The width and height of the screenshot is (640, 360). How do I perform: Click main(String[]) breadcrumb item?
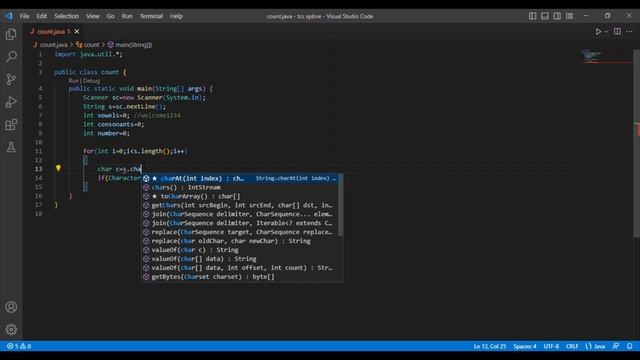pos(133,45)
